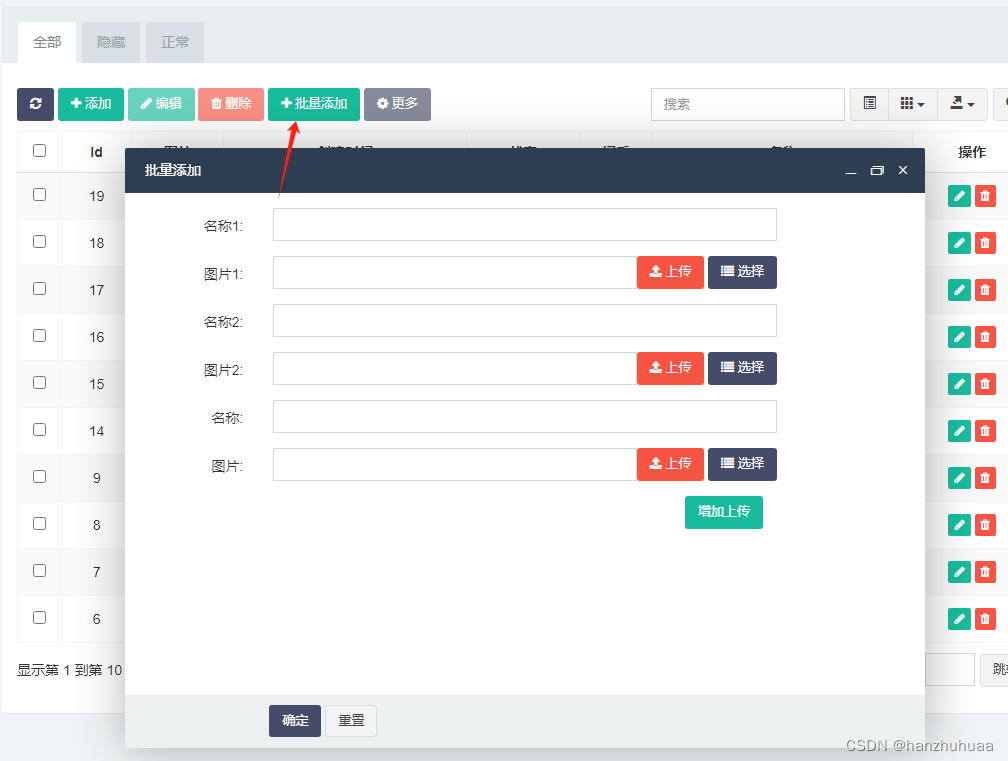Click the edit pencil icon for row 9
Screen dimensions: 1008x761
(x=959, y=478)
